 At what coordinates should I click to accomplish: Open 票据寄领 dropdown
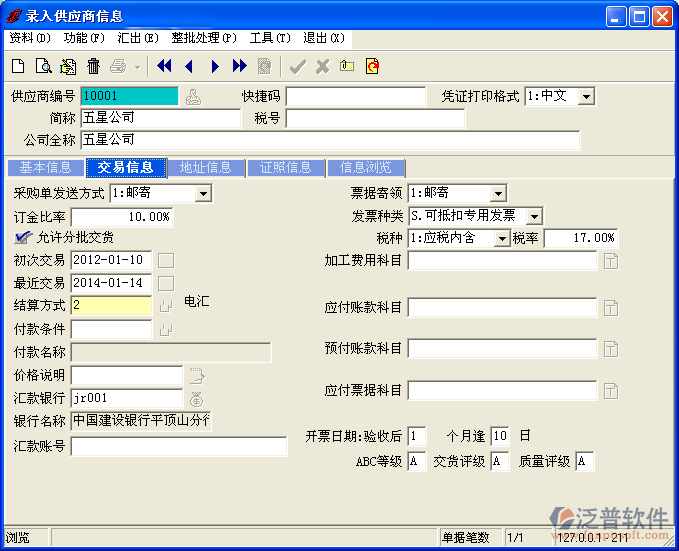[x=498, y=193]
